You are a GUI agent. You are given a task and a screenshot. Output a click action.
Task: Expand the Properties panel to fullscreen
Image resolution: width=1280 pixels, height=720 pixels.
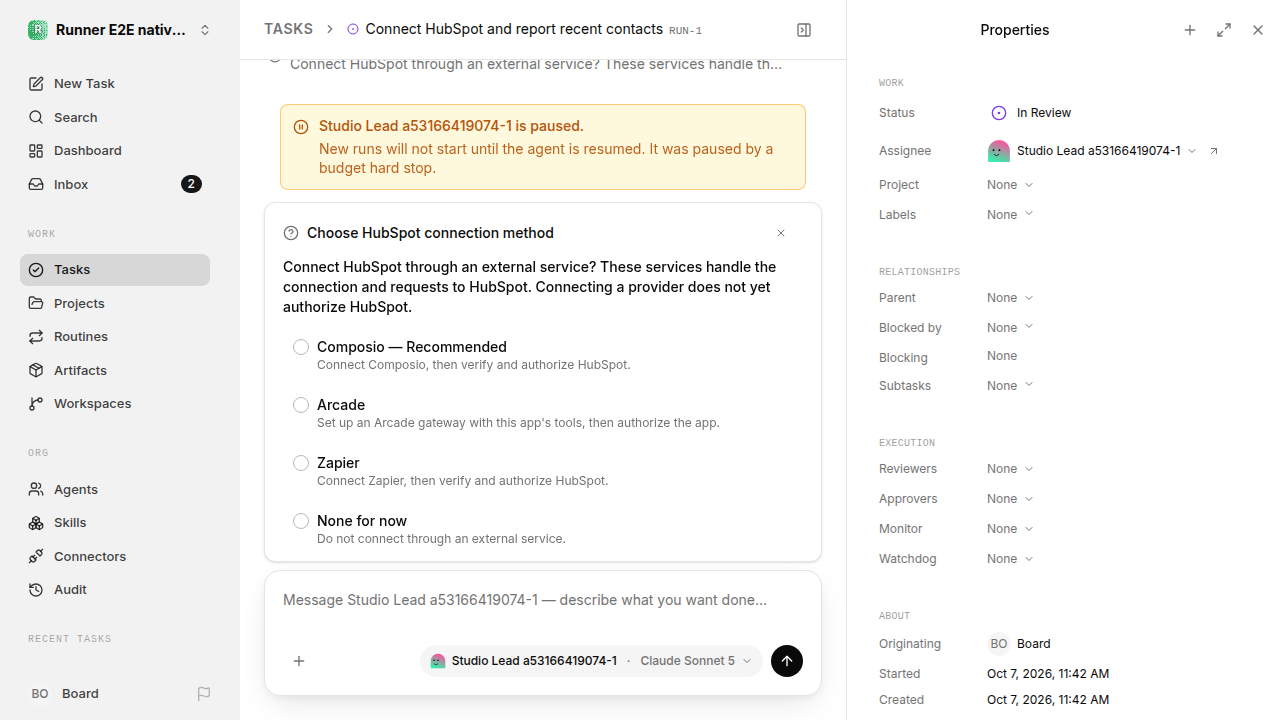click(x=1224, y=30)
